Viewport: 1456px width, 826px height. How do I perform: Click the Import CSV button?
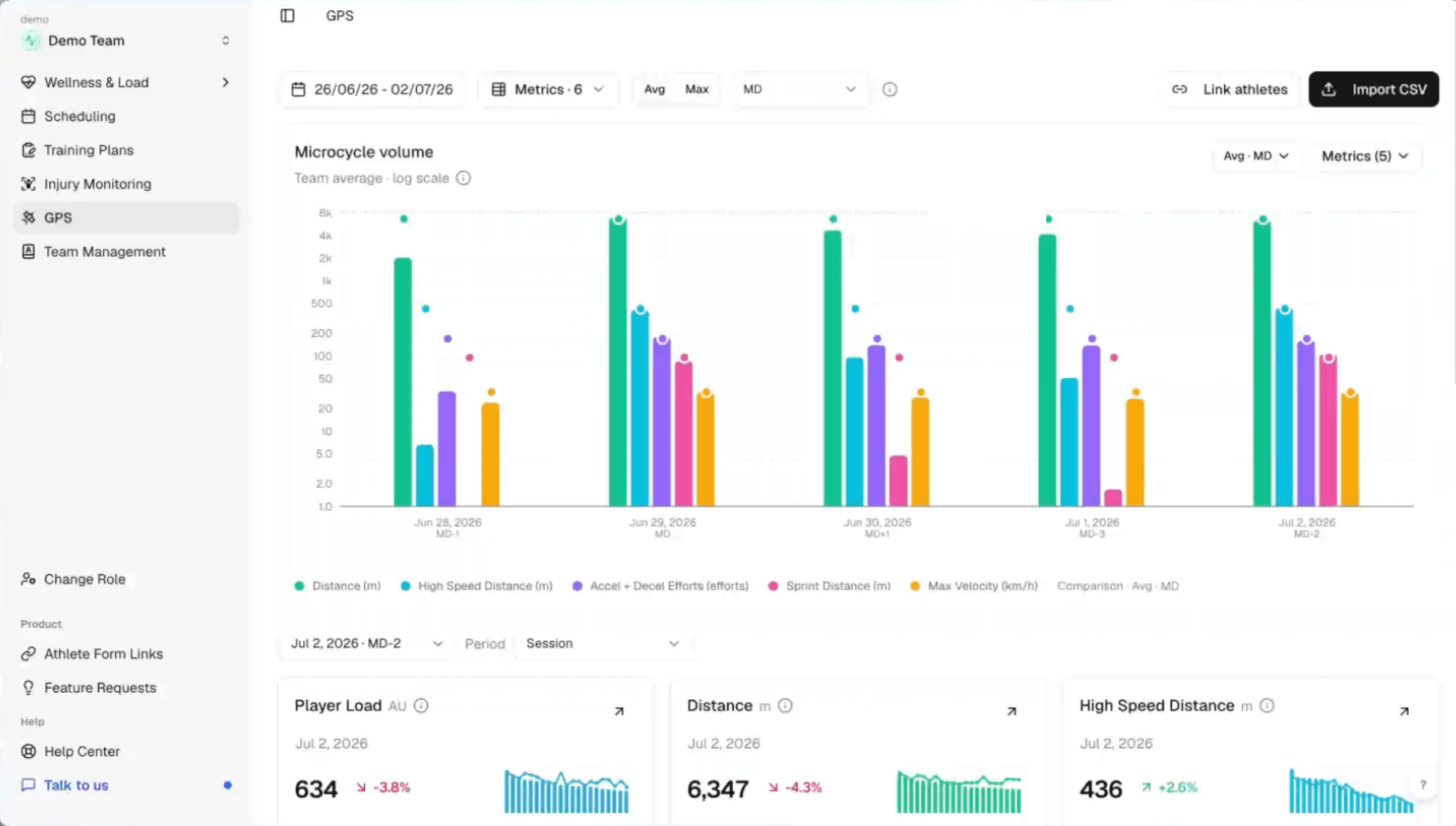pos(1374,89)
